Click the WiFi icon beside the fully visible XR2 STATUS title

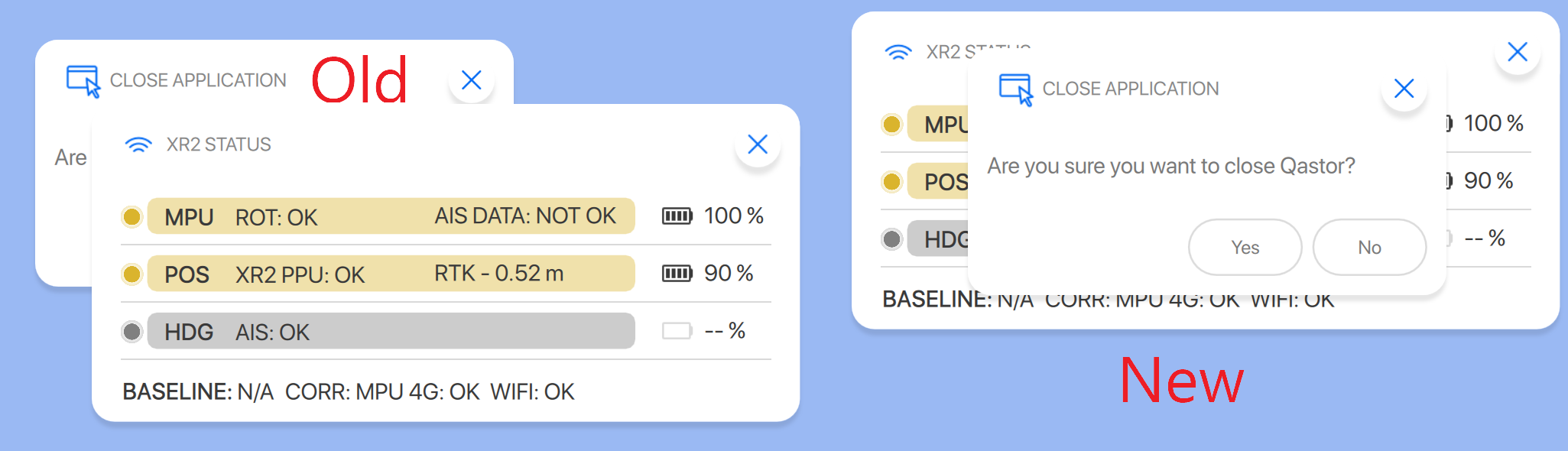[x=138, y=144]
